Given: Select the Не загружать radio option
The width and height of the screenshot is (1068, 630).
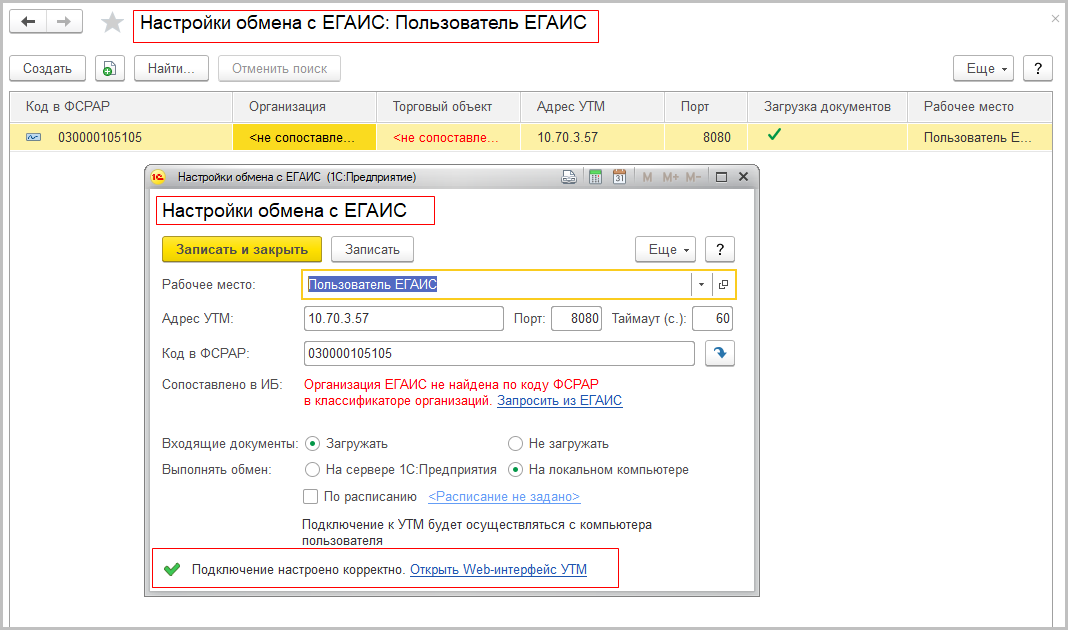Looking at the screenshot, I should [516, 443].
